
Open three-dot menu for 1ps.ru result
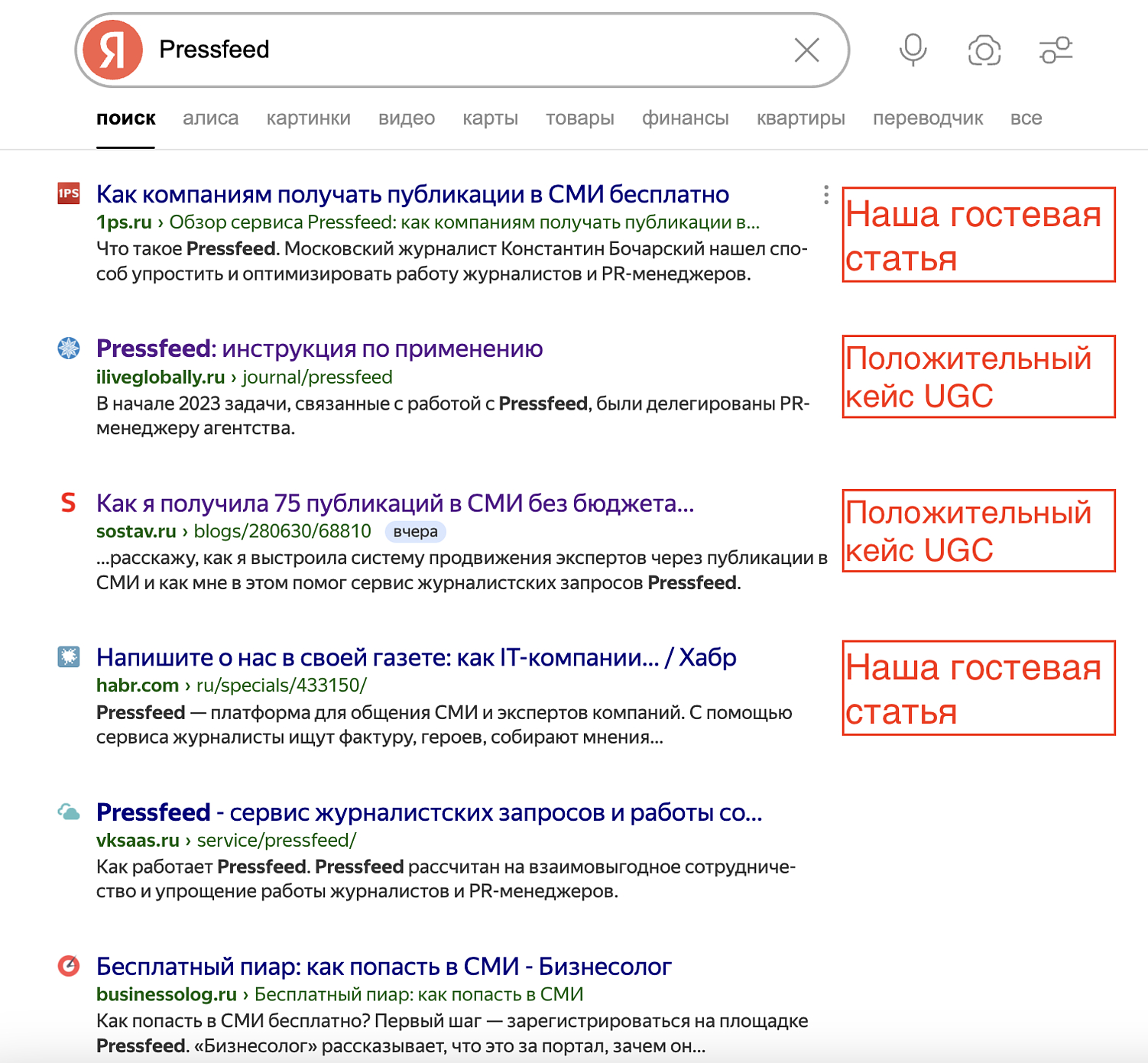coord(825,195)
